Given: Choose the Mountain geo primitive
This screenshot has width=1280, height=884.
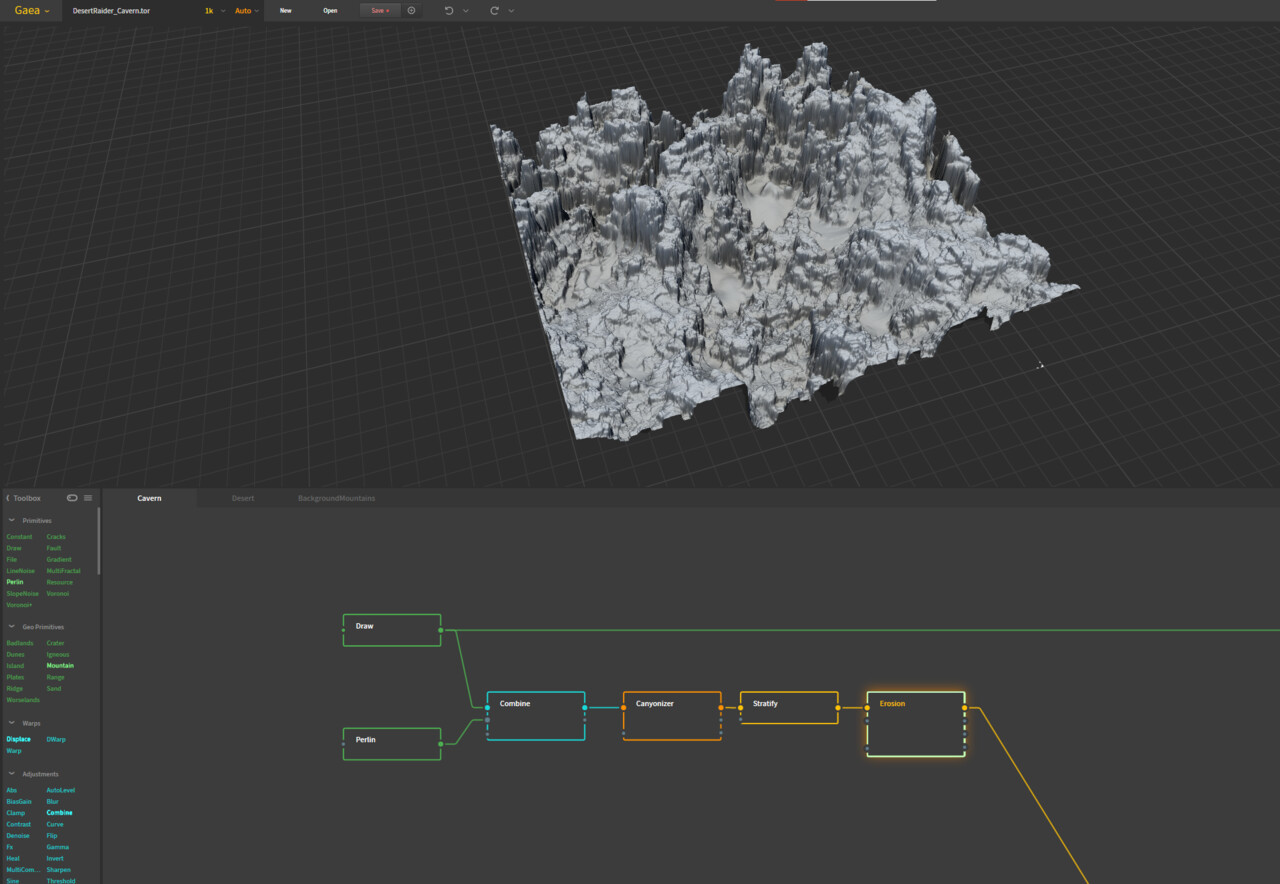Looking at the screenshot, I should (x=60, y=665).
